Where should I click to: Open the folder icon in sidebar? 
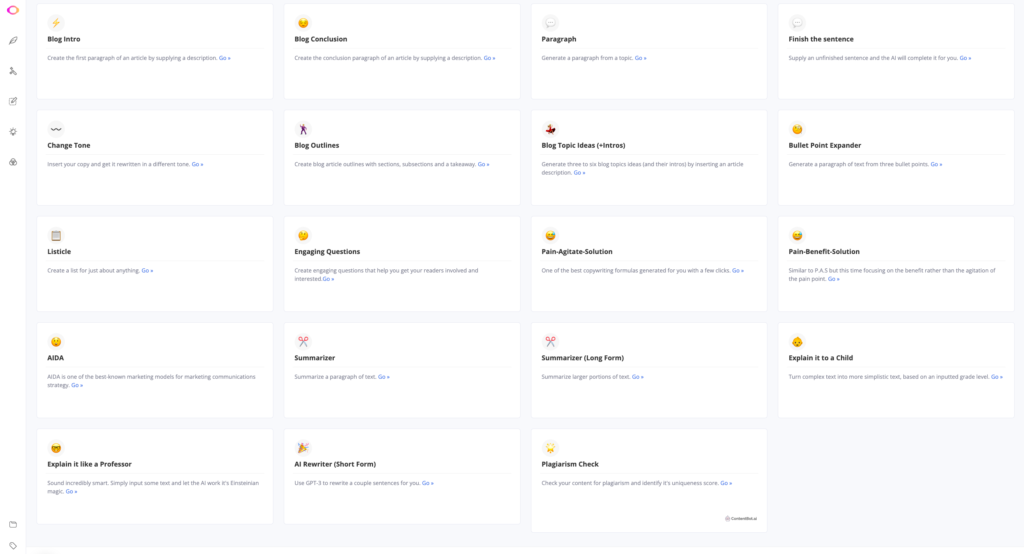[12, 525]
